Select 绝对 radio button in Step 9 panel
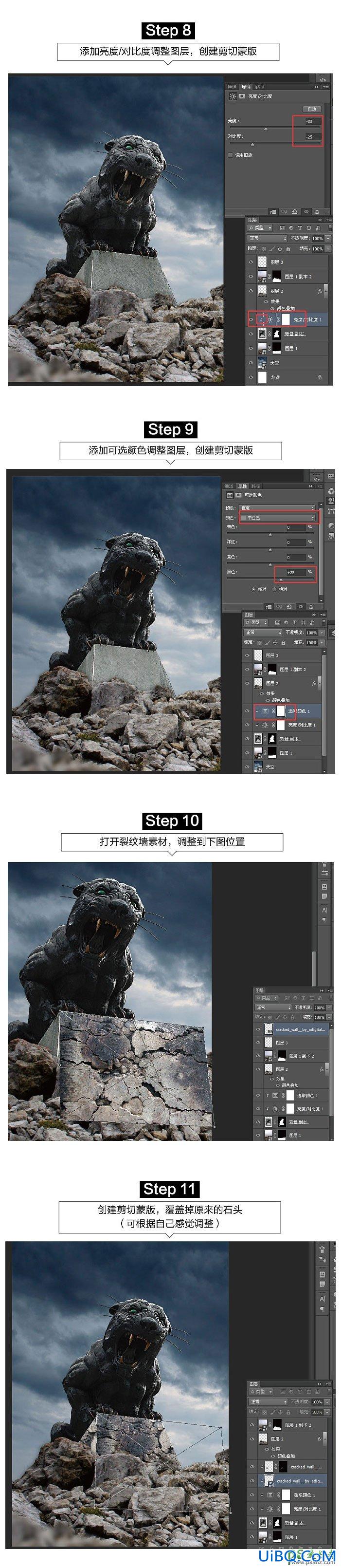Image resolution: width=341 pixels, height=1568 pixels. coord(275,589)
